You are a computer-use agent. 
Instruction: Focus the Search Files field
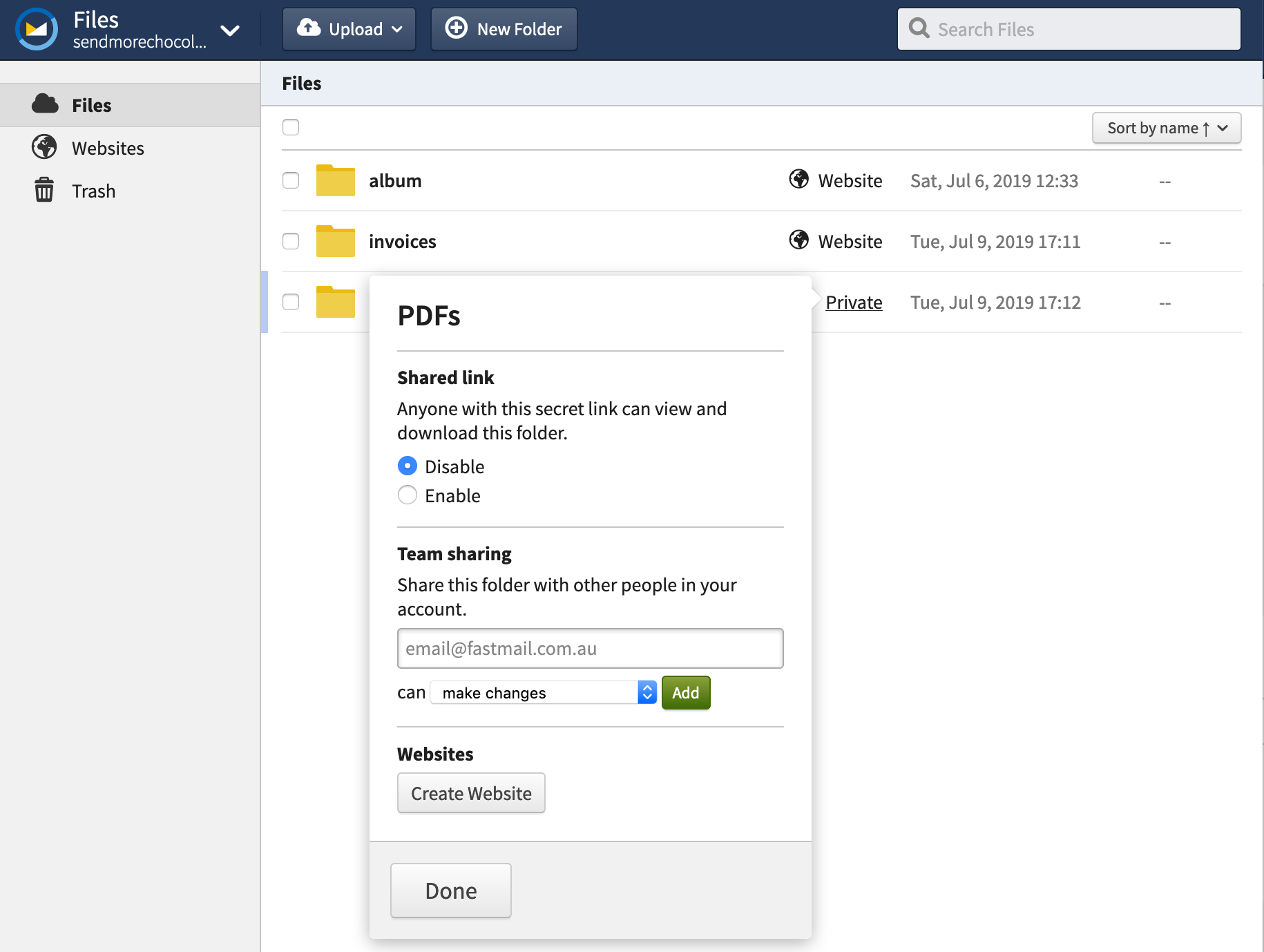click(x=1069, y=29)
